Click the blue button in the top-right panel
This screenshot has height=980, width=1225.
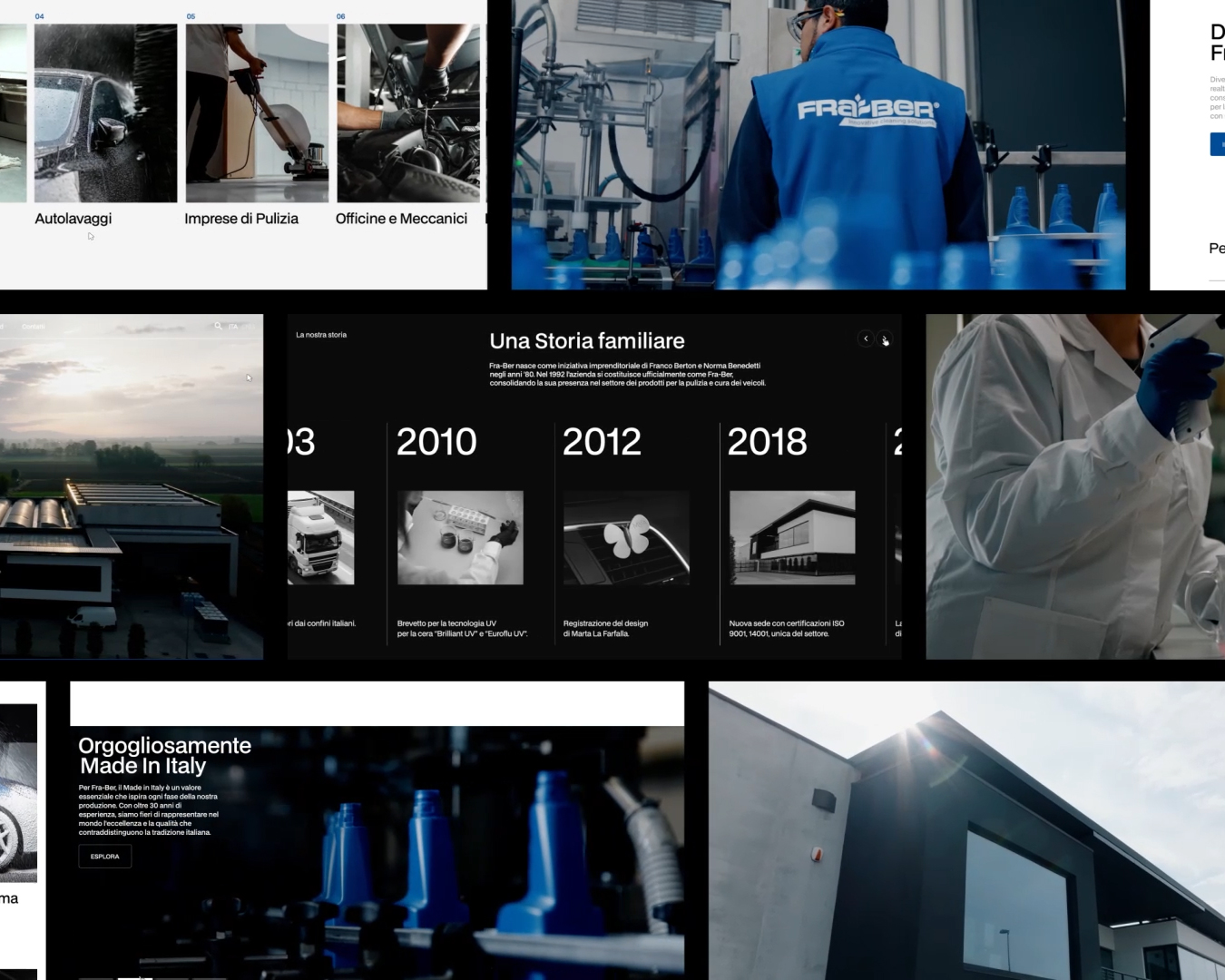tap(1217, 144)
